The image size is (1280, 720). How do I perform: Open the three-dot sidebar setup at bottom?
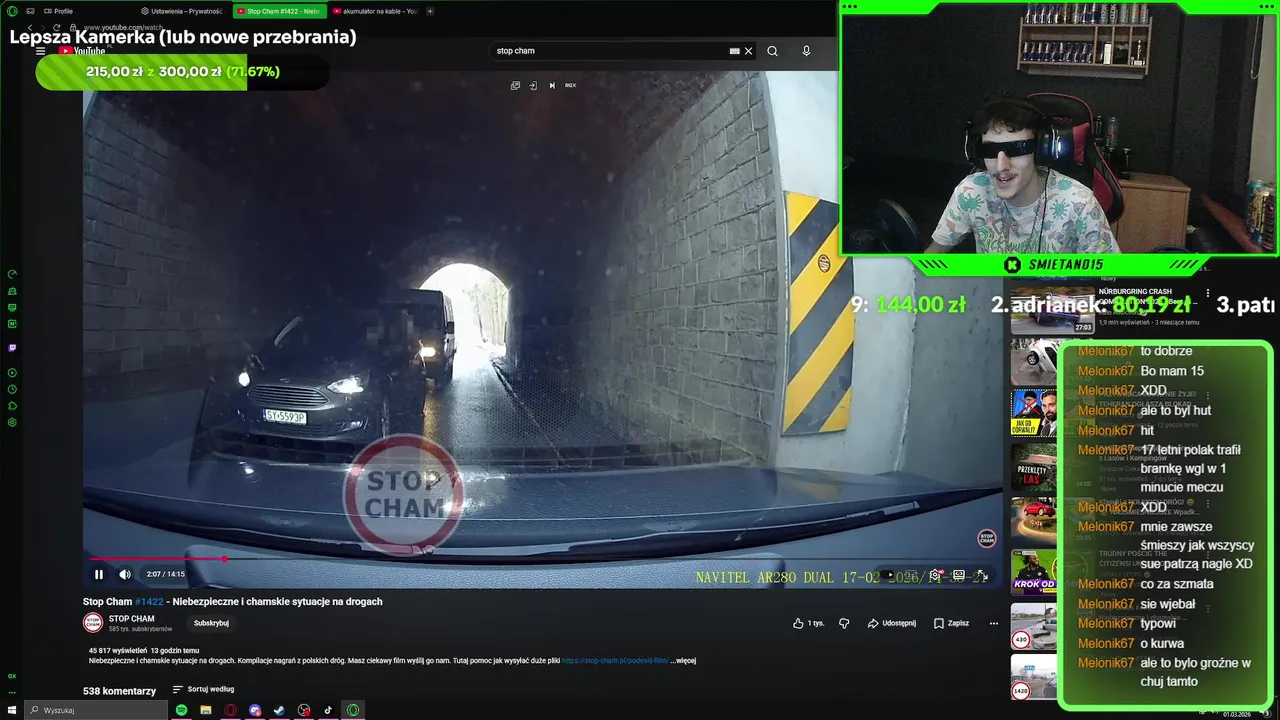pyautogui.click(x=12, y=691)
